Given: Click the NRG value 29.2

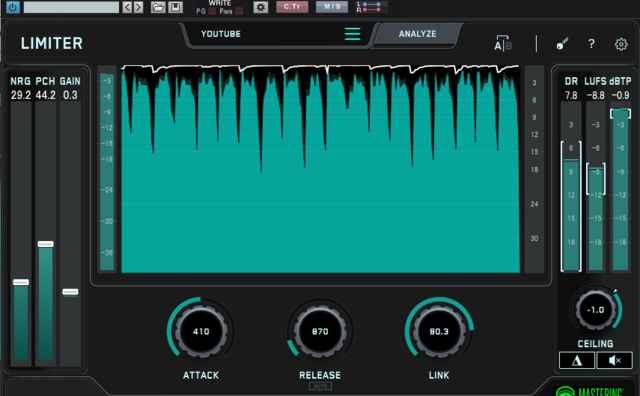Looking at the screenshot, I should coord(21,95).
